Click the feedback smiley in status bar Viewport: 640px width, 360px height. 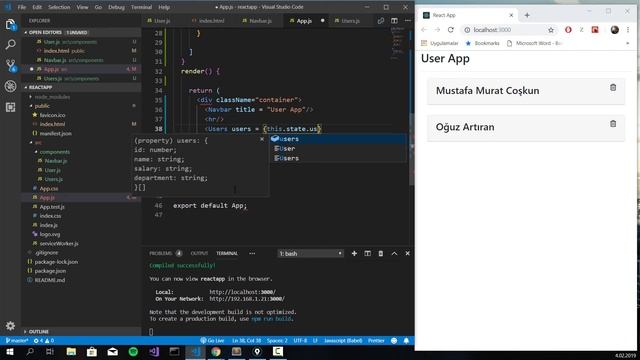(x=394, y=340)
